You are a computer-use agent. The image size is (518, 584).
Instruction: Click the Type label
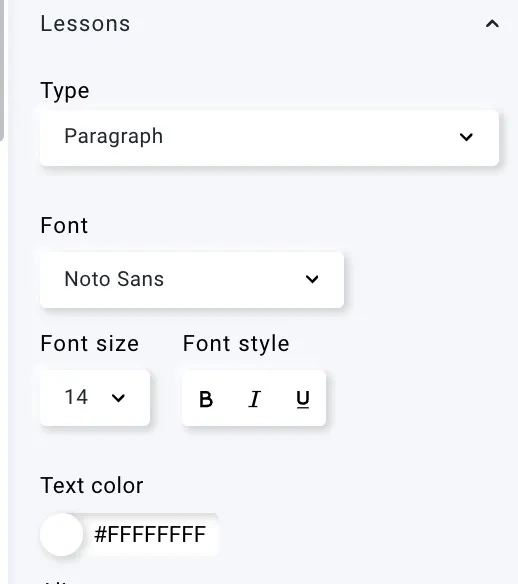[65, 91]
